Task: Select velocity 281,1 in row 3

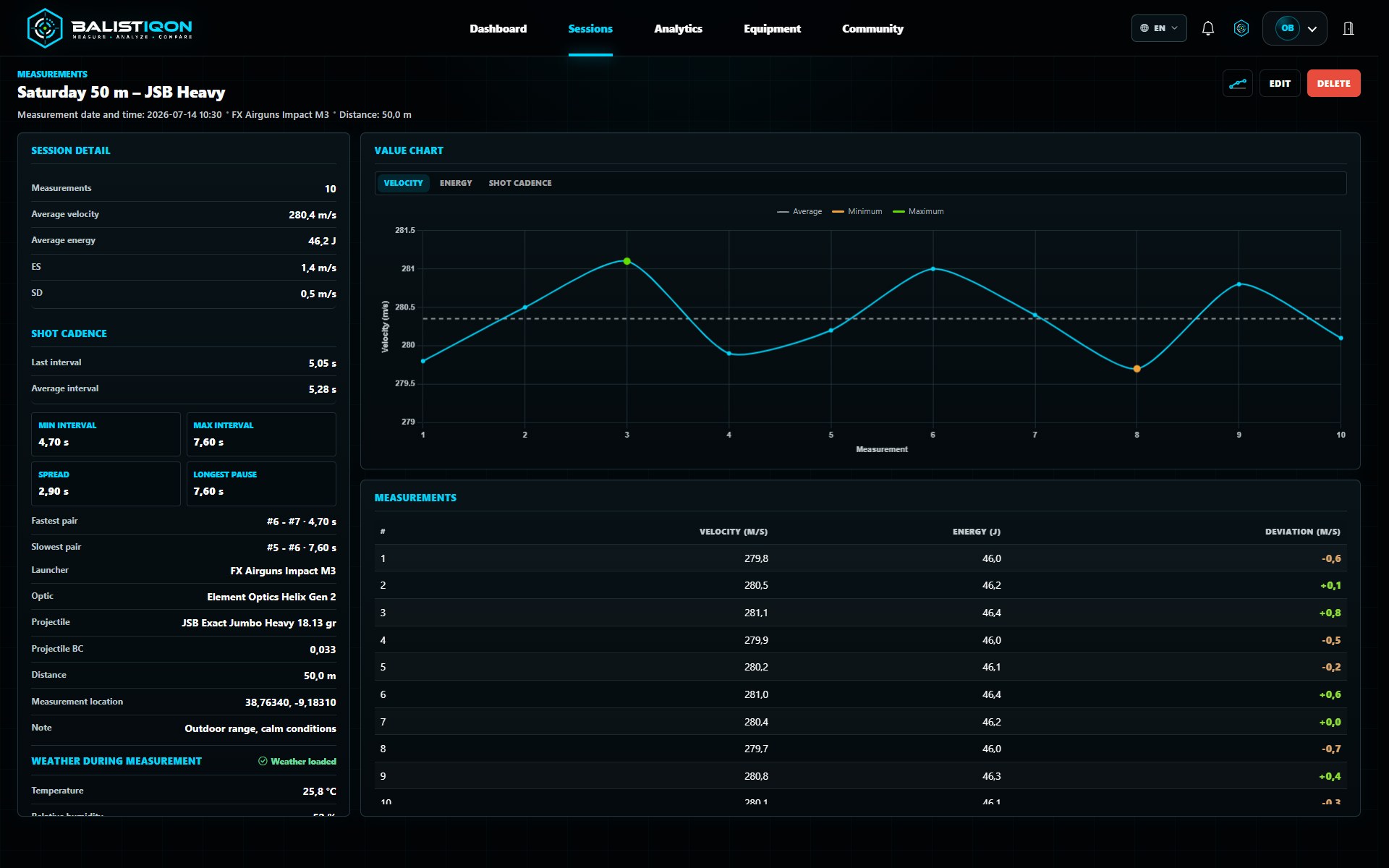Action: 756,613
